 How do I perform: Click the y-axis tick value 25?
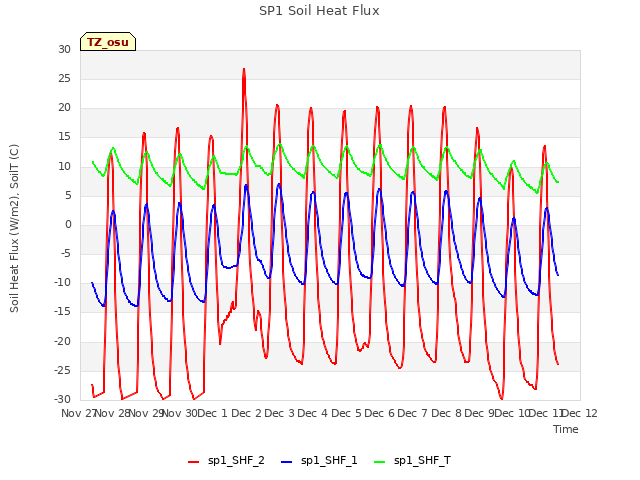(x=64, y=78)
